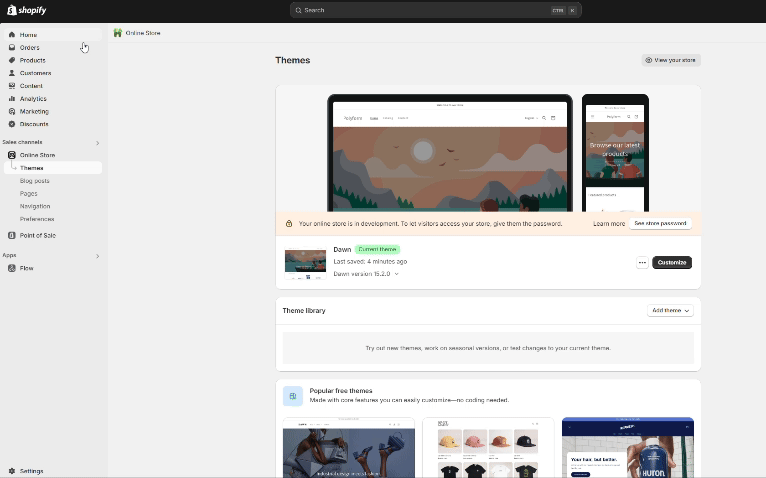This screenshot has height=478, width=766.
Task: Open the Add theme dropdown
Action: pos(670,310)
